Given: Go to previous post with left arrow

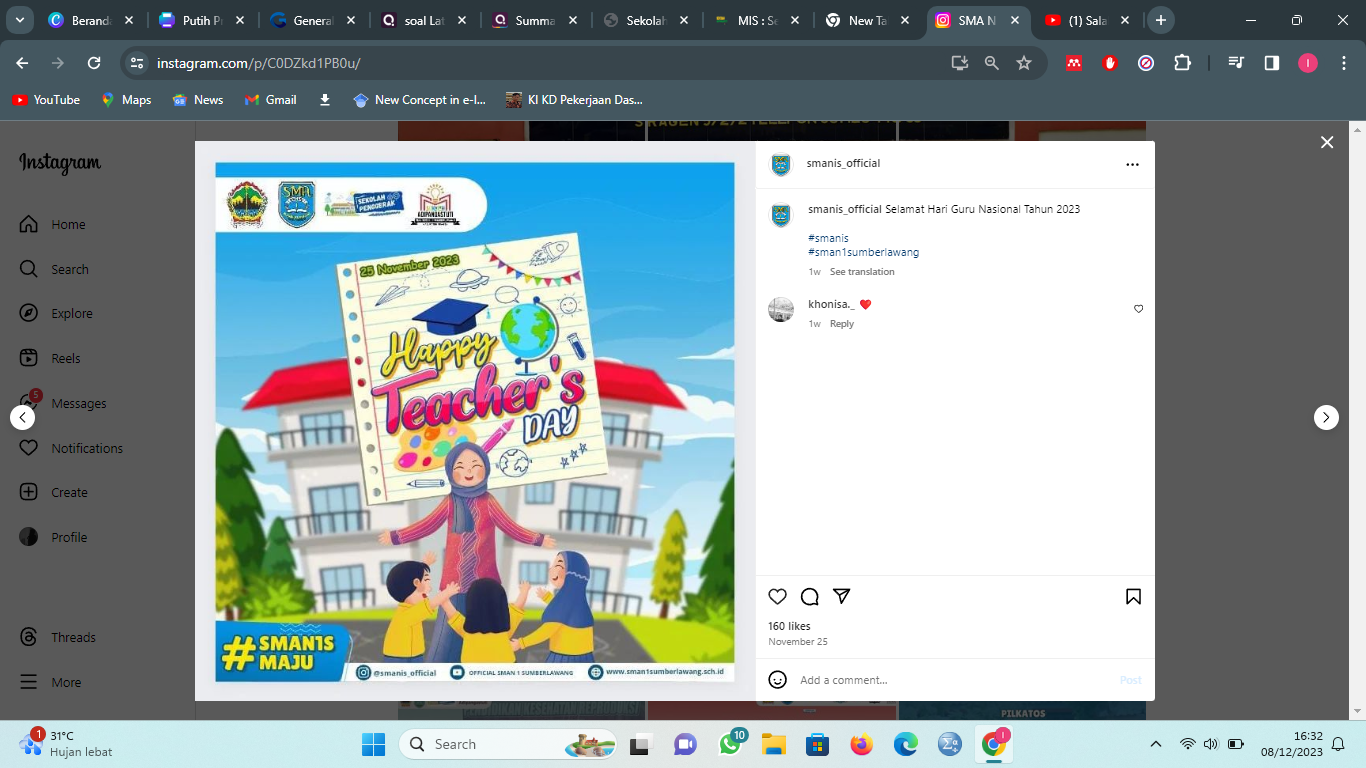Looking at the screenshot, I should pos(23,417).
